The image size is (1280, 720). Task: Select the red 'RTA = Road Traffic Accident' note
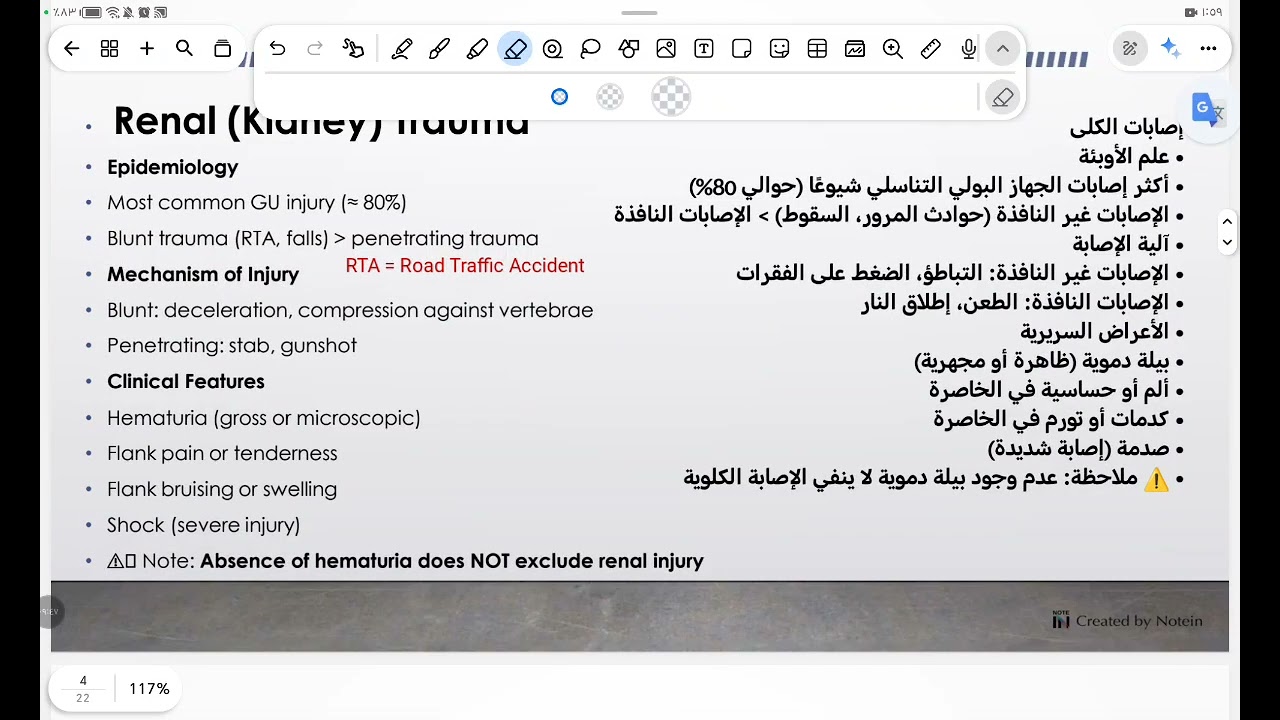click(x=465, y=266)
